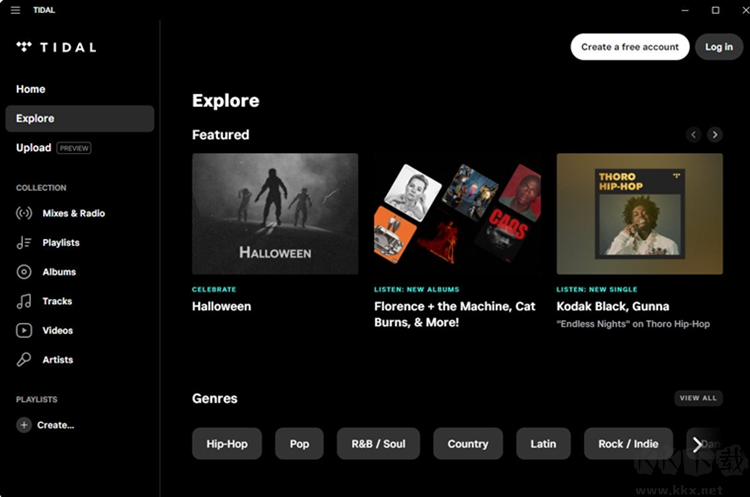This screenshot has width=750, height=497.
Task: Click the PREVIEW badge next to Upload
Action: point(74,148)
